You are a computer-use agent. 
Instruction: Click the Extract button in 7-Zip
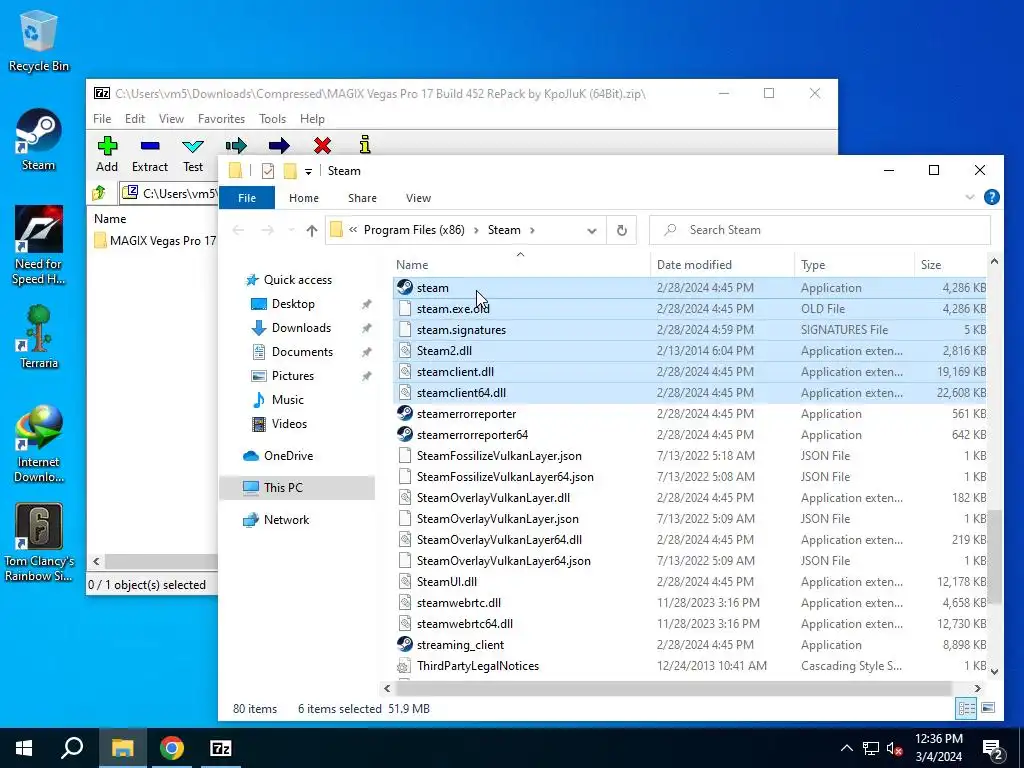[x=150, y=154]
